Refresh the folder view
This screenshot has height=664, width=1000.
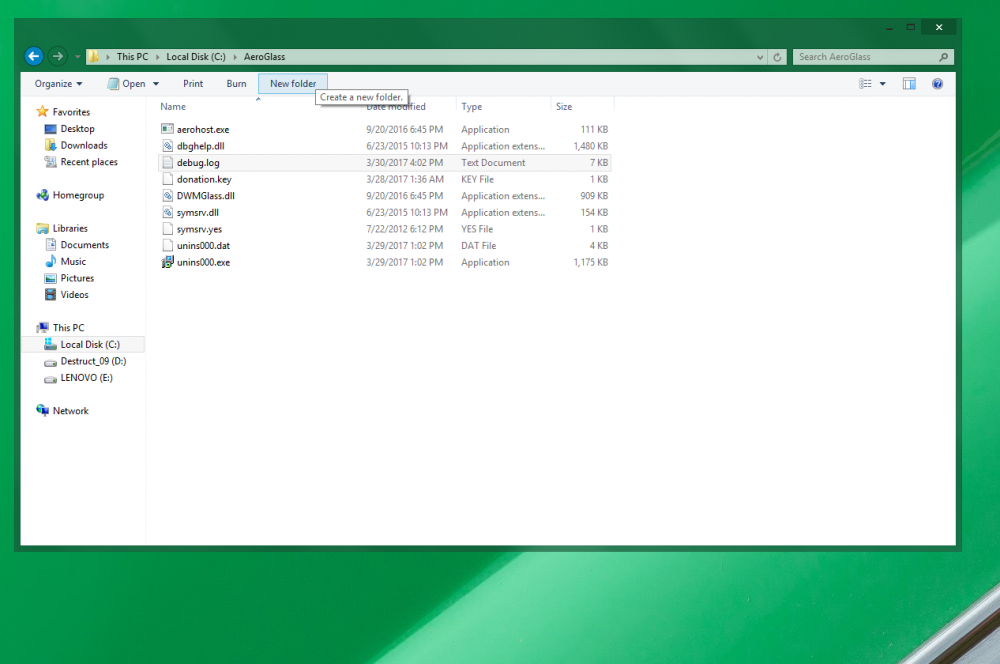coord(778,57)
